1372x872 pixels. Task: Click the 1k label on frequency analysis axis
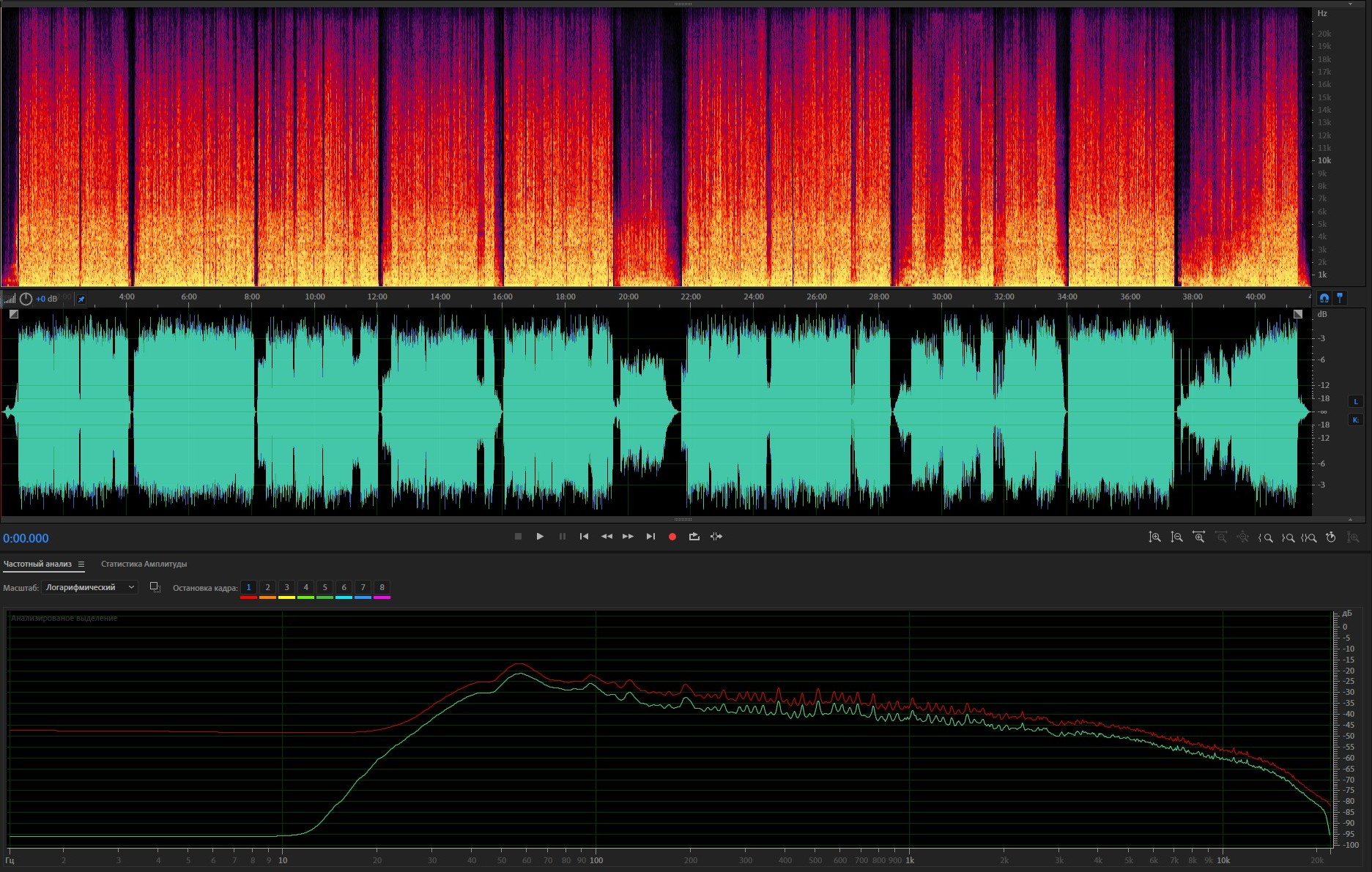(909, 860)
